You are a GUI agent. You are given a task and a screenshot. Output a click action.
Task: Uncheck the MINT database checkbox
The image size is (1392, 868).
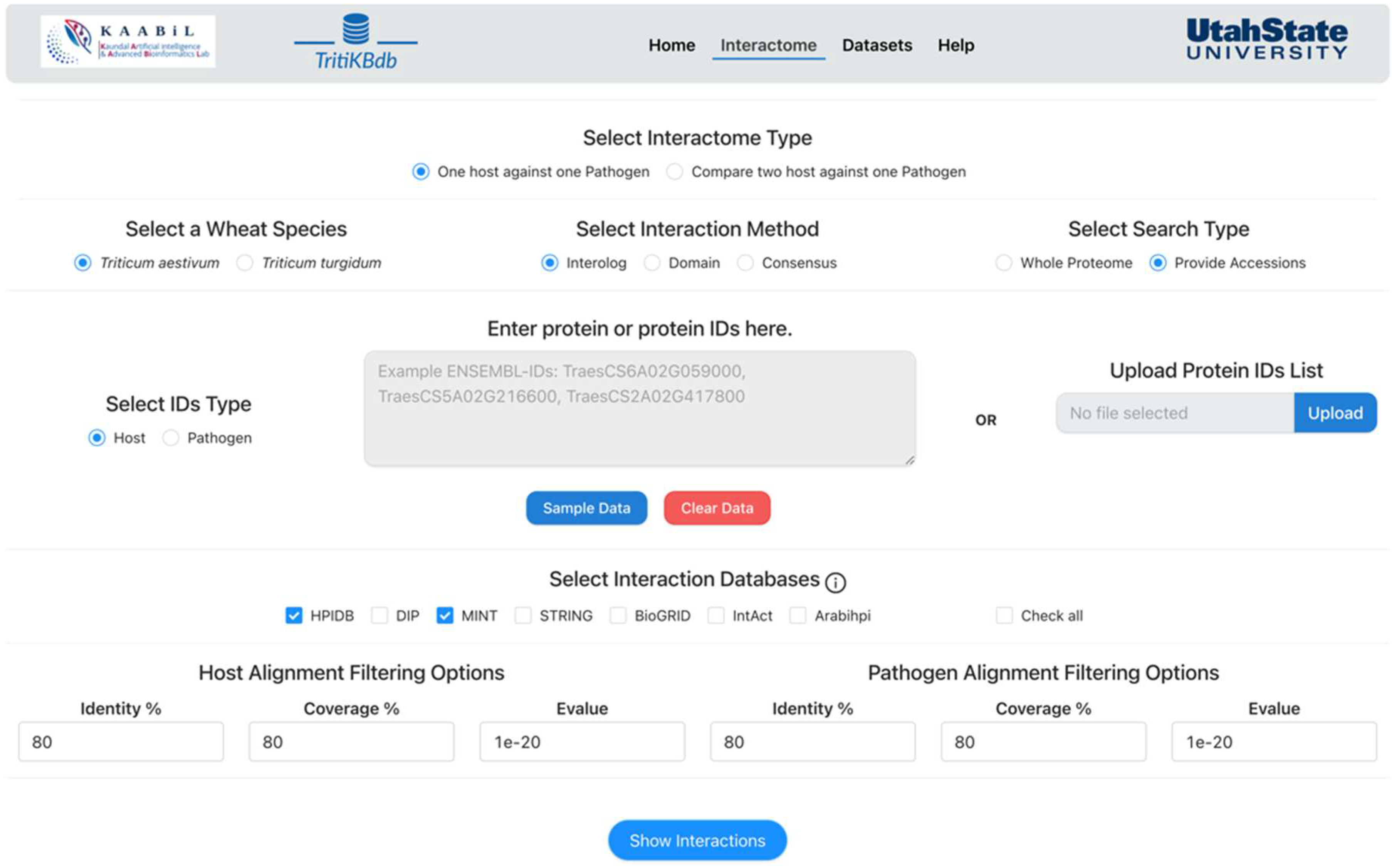[444, 615]
